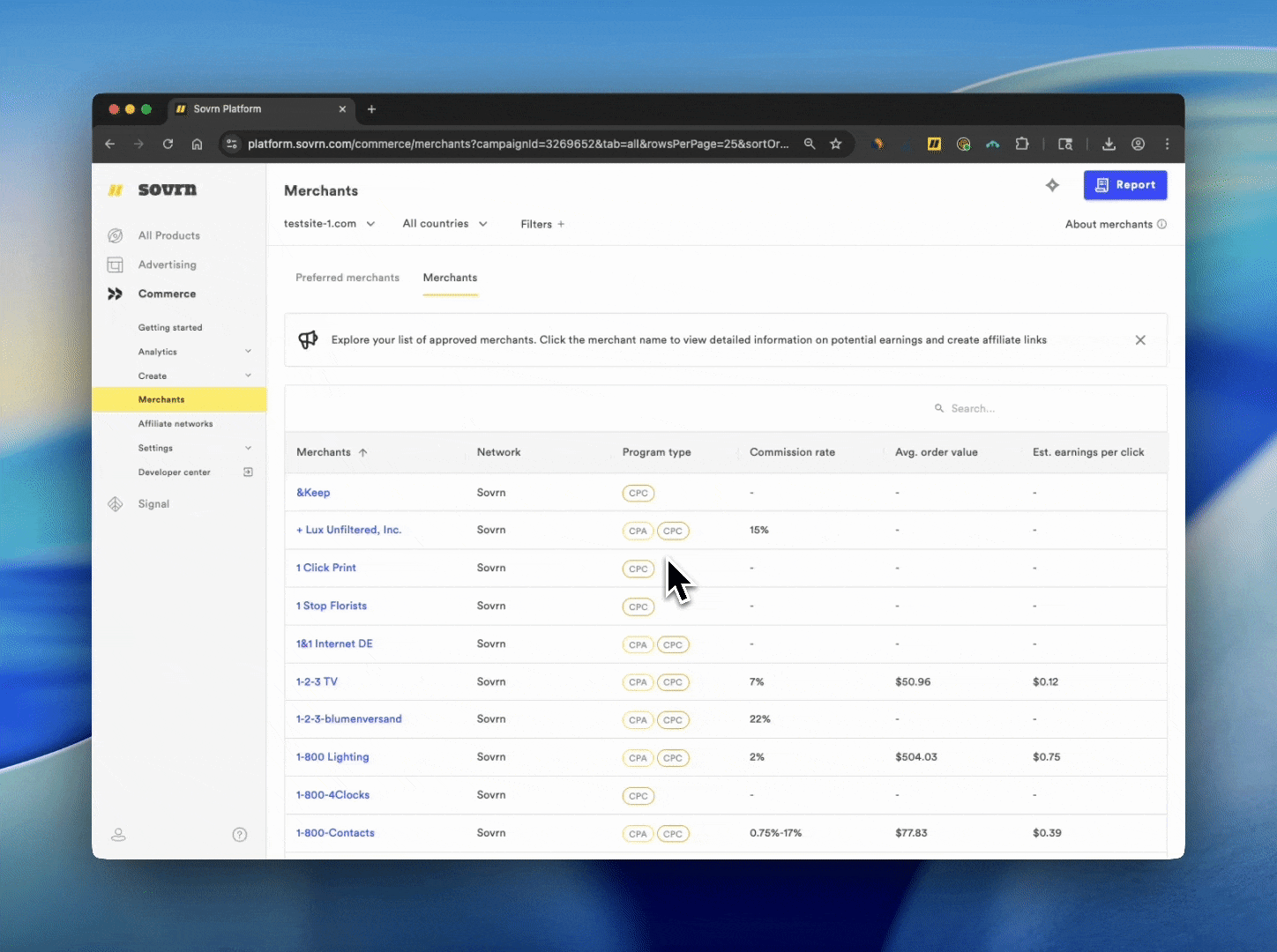Sort by the Merchants column header
The width and height of the screenshot is (1277, 952).
pyautogui.click(x=324, y=452)
